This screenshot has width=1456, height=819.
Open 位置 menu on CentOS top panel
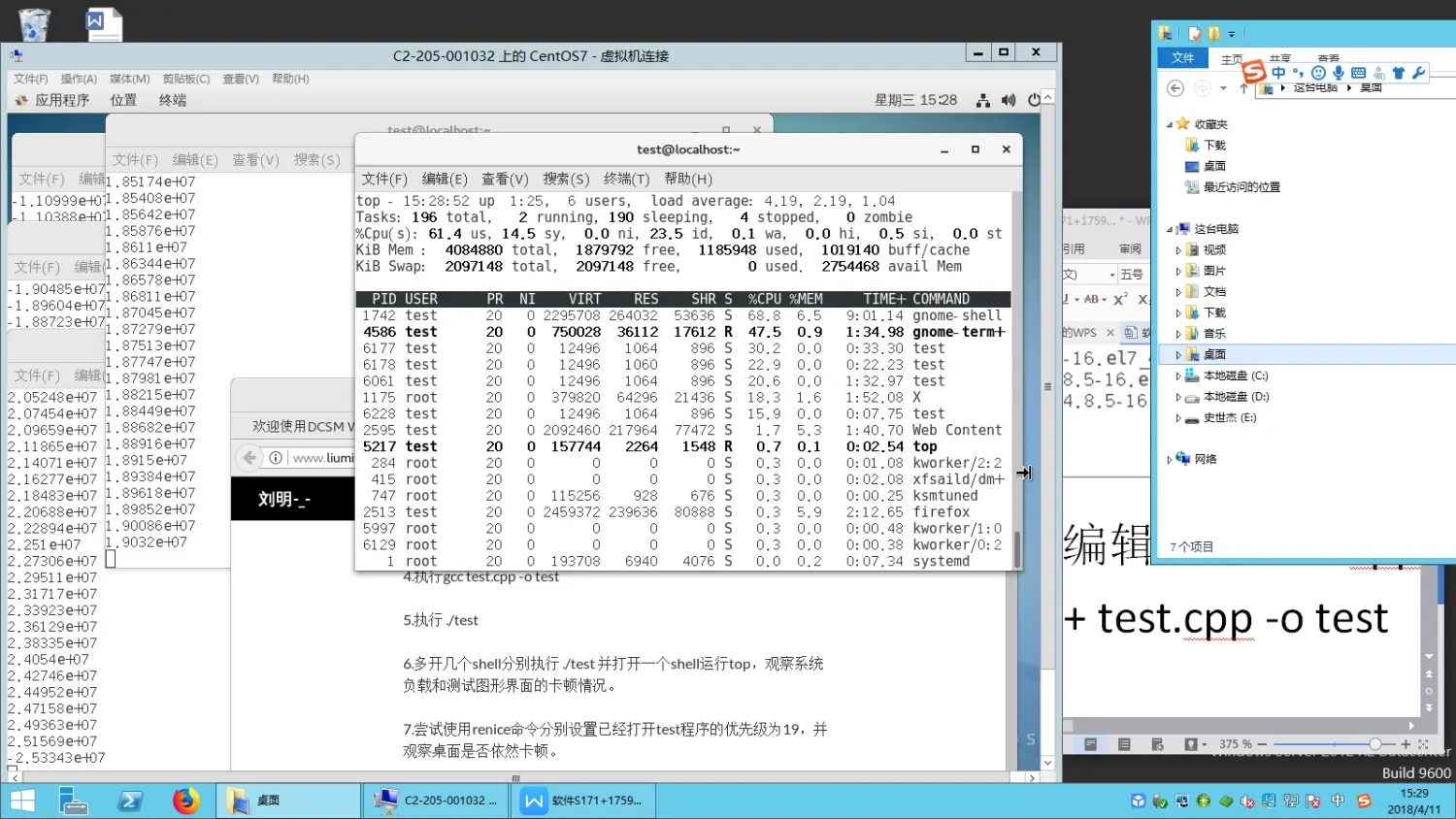(x=123, y=100)
